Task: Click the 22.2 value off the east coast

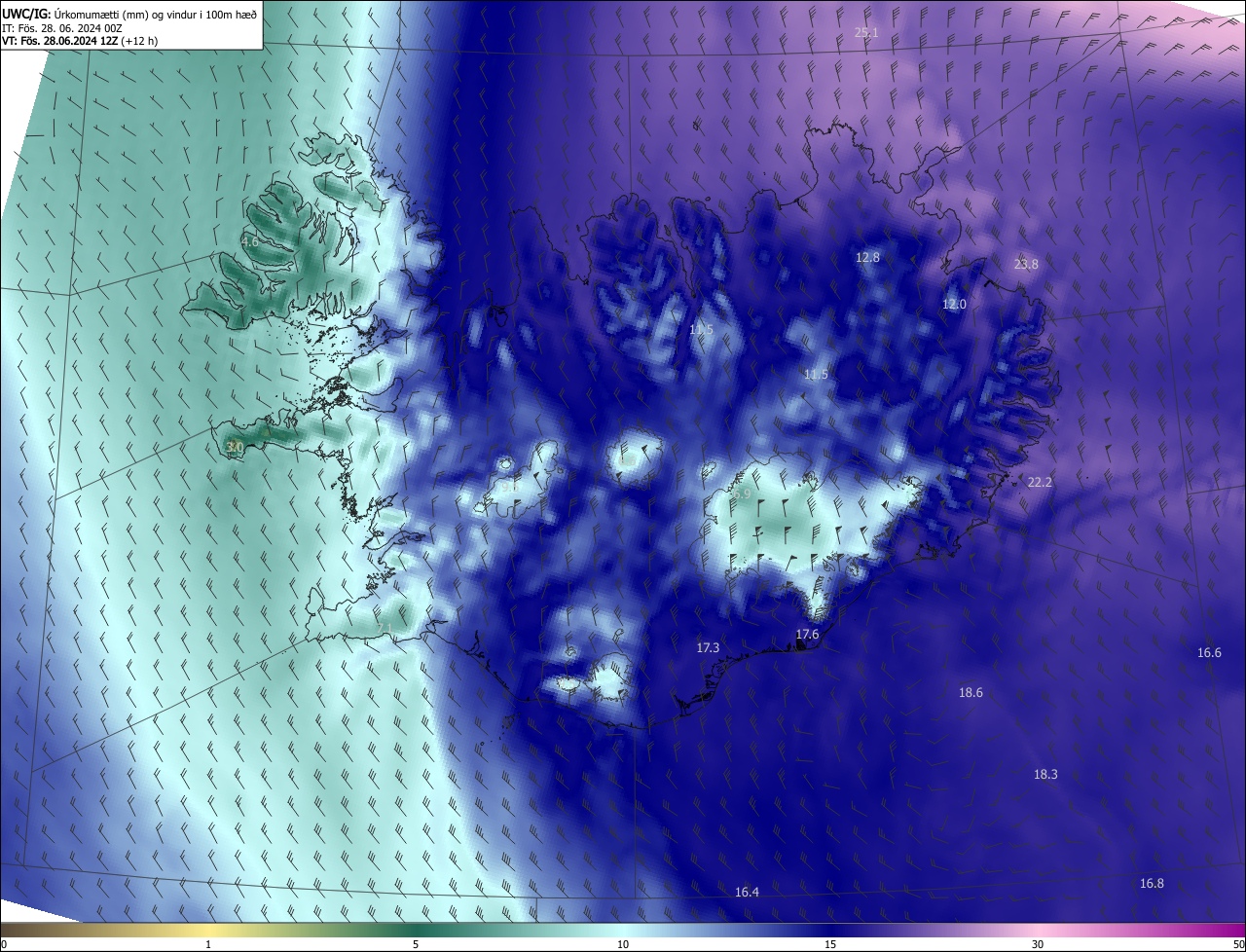Action: [x=1040, y=483]
